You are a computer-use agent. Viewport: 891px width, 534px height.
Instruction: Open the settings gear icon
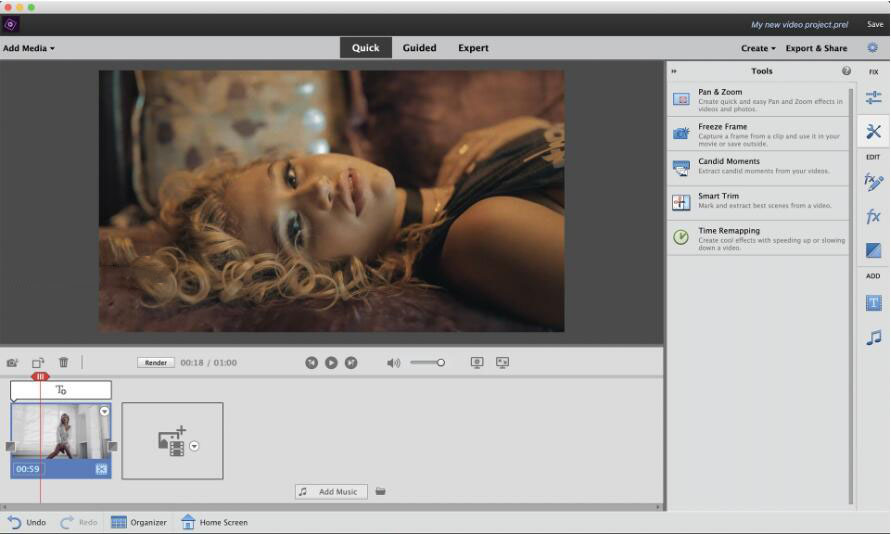(872, 48)
